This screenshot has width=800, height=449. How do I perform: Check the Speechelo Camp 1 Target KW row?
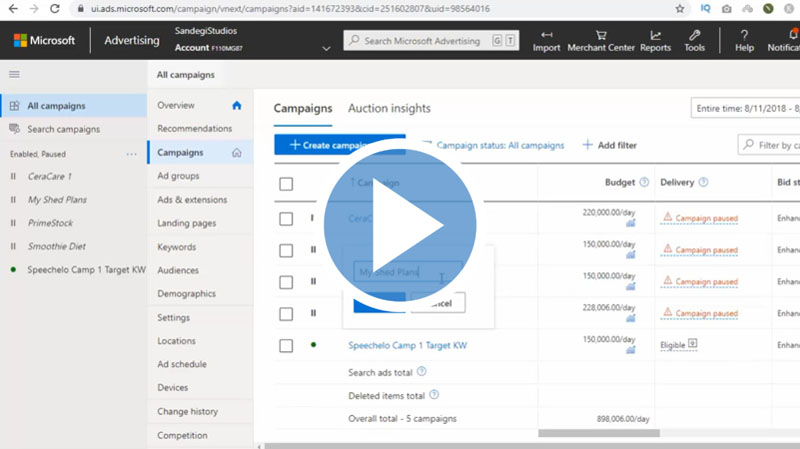point(286,345)
